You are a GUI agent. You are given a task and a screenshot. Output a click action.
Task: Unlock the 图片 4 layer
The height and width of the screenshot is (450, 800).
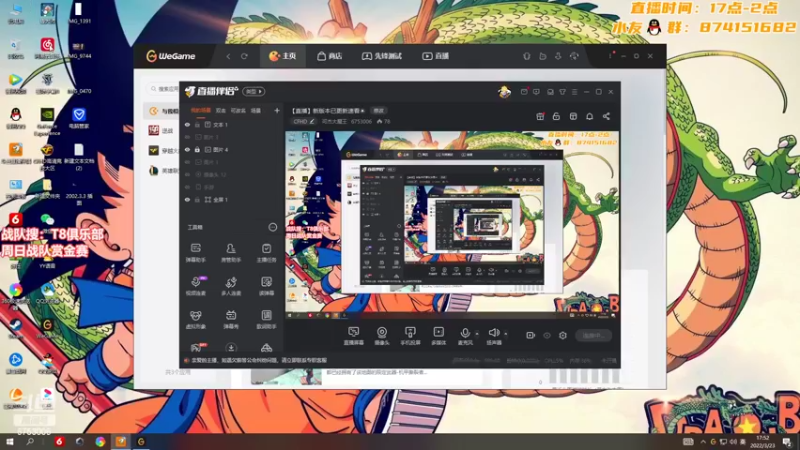point(197,149)
